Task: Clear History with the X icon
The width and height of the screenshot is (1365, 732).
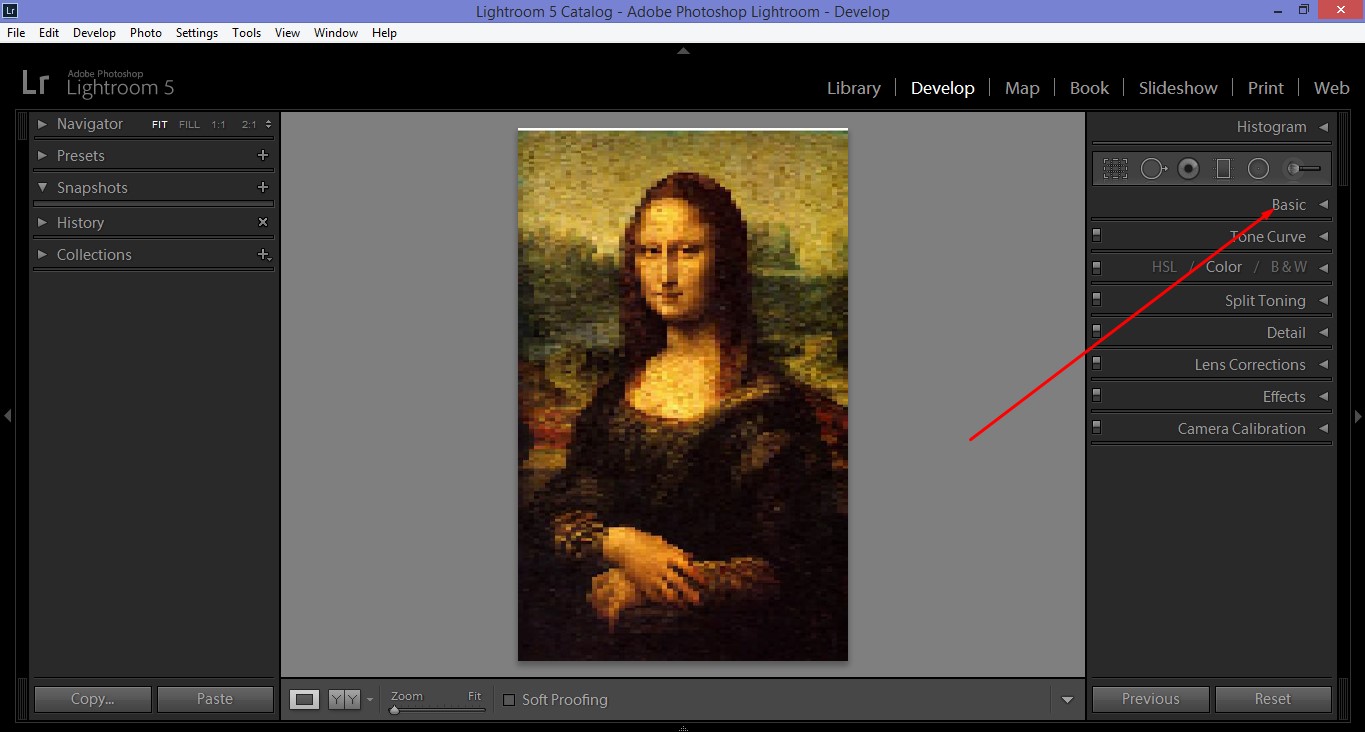Action: [x=263, y=222]
